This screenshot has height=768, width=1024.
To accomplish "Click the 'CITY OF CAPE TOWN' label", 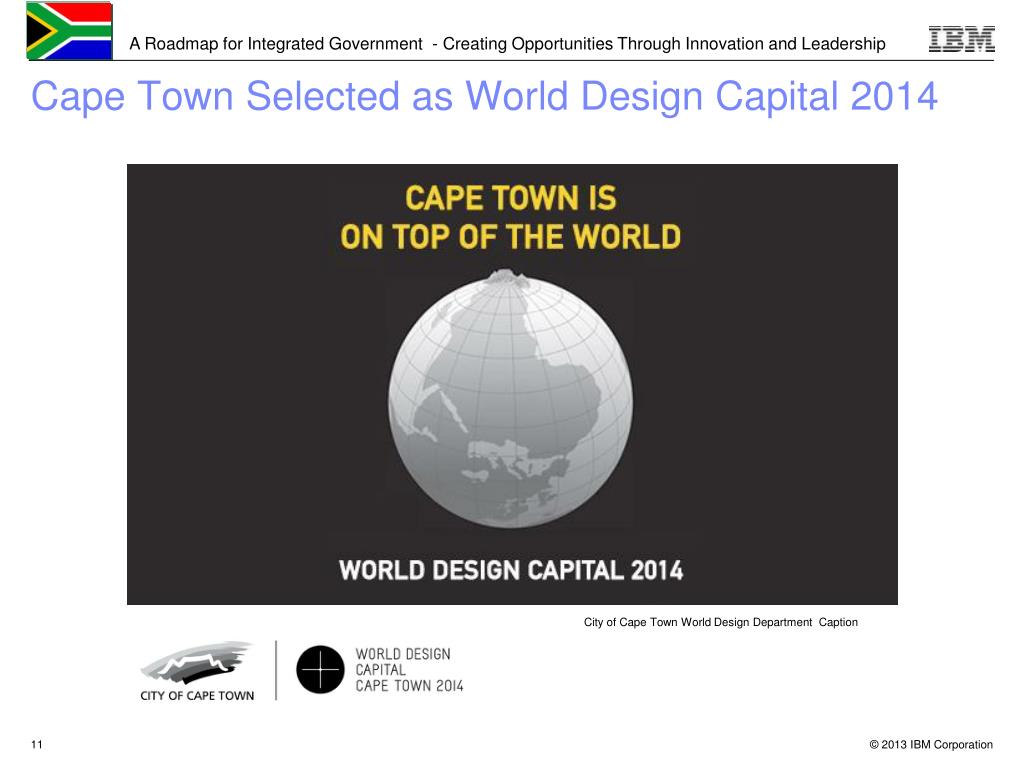I will [x=197, y=696].
